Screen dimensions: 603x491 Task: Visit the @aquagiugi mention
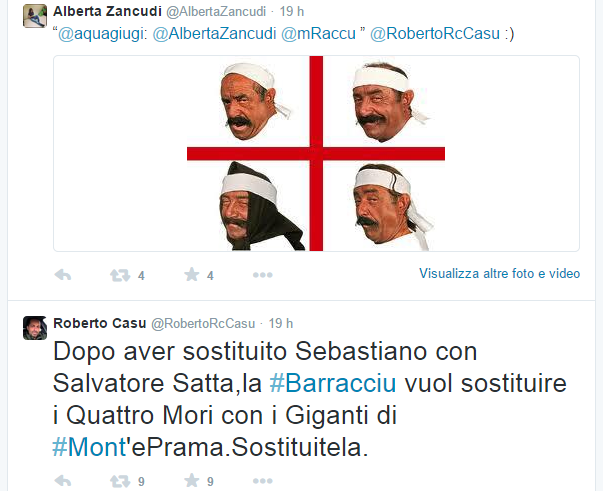[100, 34]
